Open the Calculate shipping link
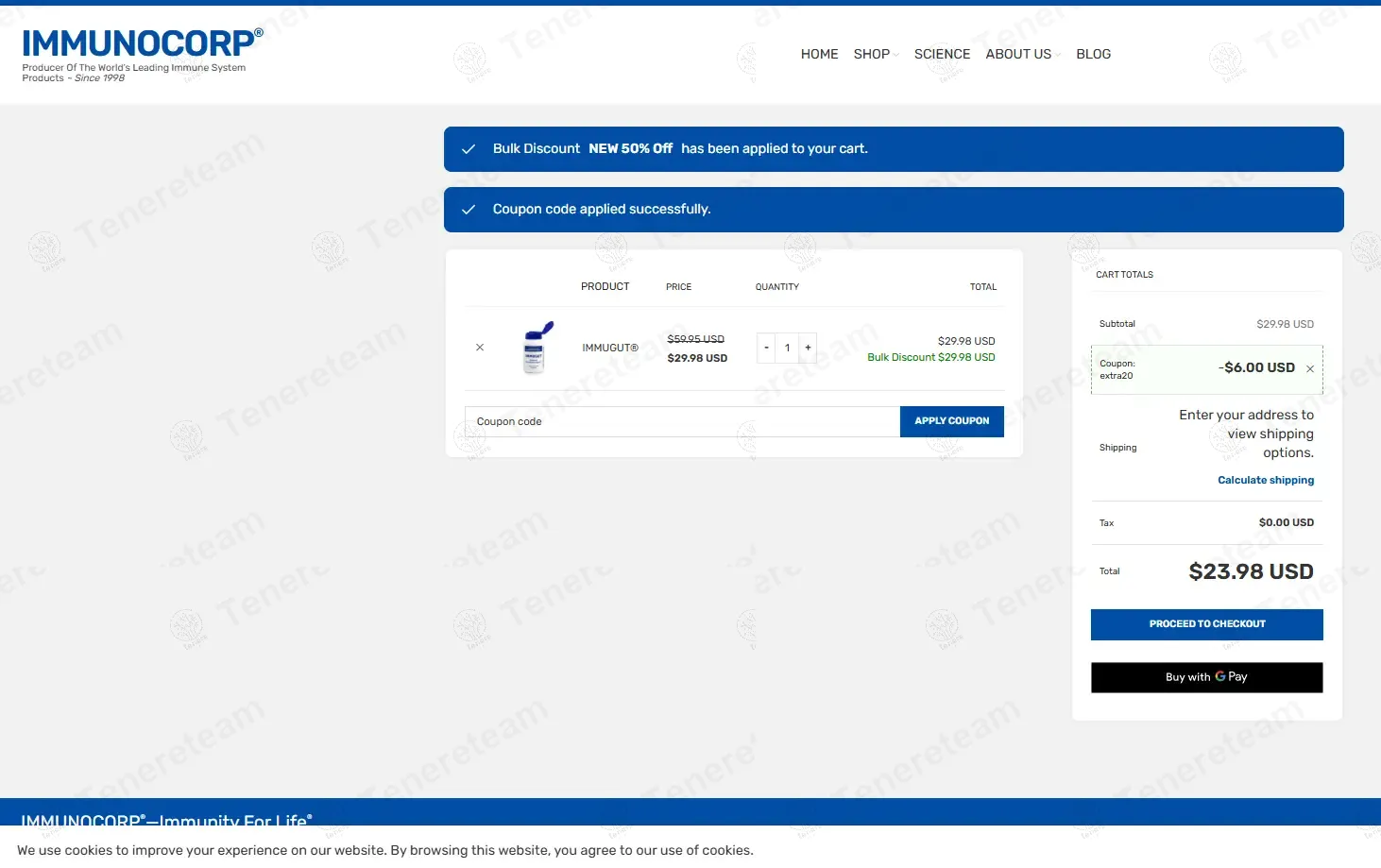1381x868 pixels. coord(1266,480)
